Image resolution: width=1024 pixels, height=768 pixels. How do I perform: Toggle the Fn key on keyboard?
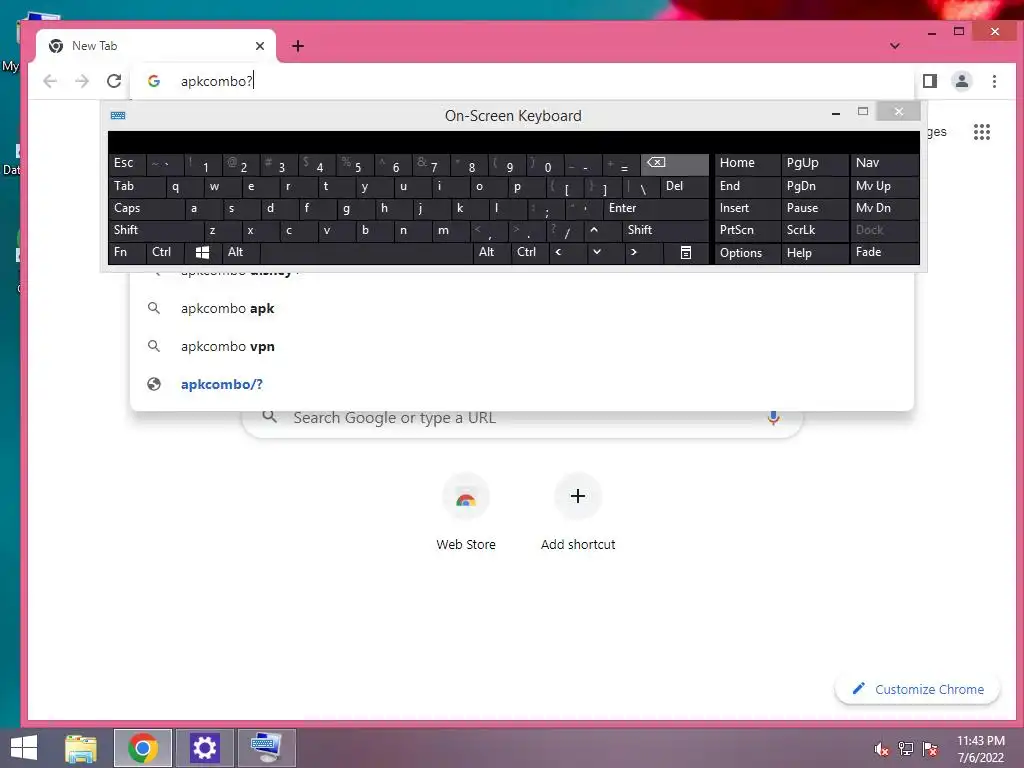(127, 252)
